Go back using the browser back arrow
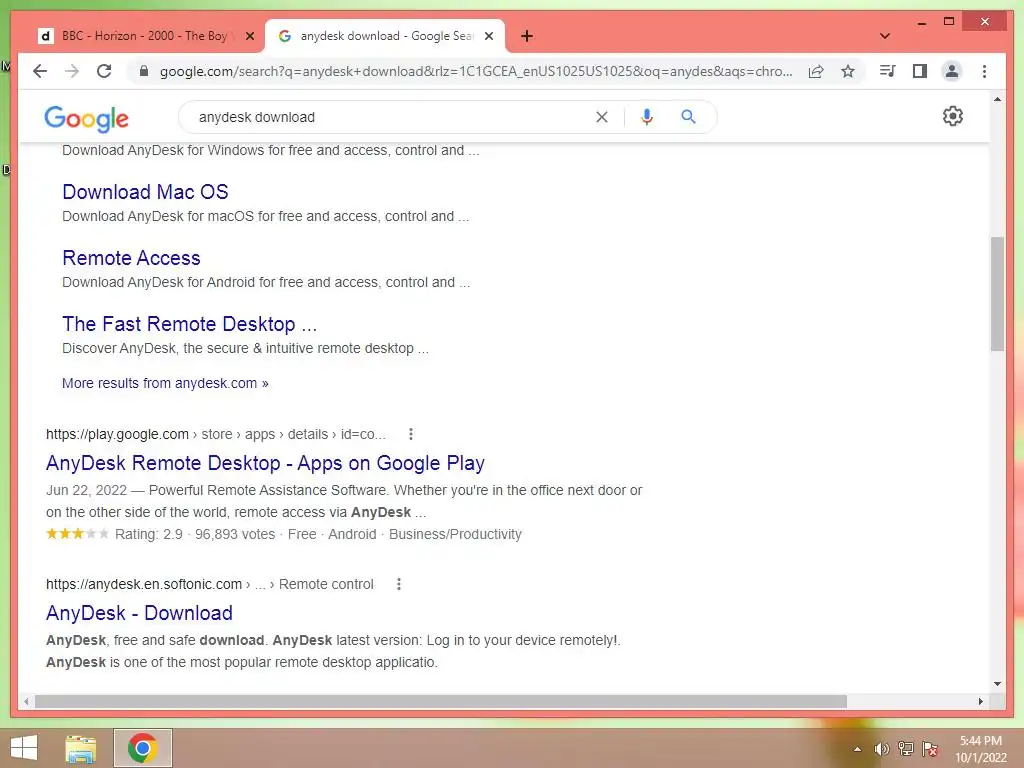The height and width of the screenshot is (768, 1024). coord(40,71)
